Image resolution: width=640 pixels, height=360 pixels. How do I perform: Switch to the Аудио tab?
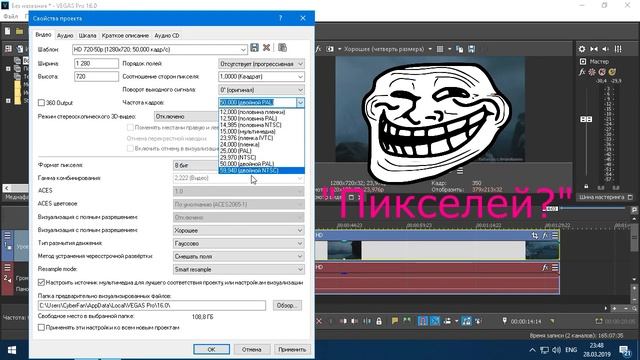pos(65,36)
